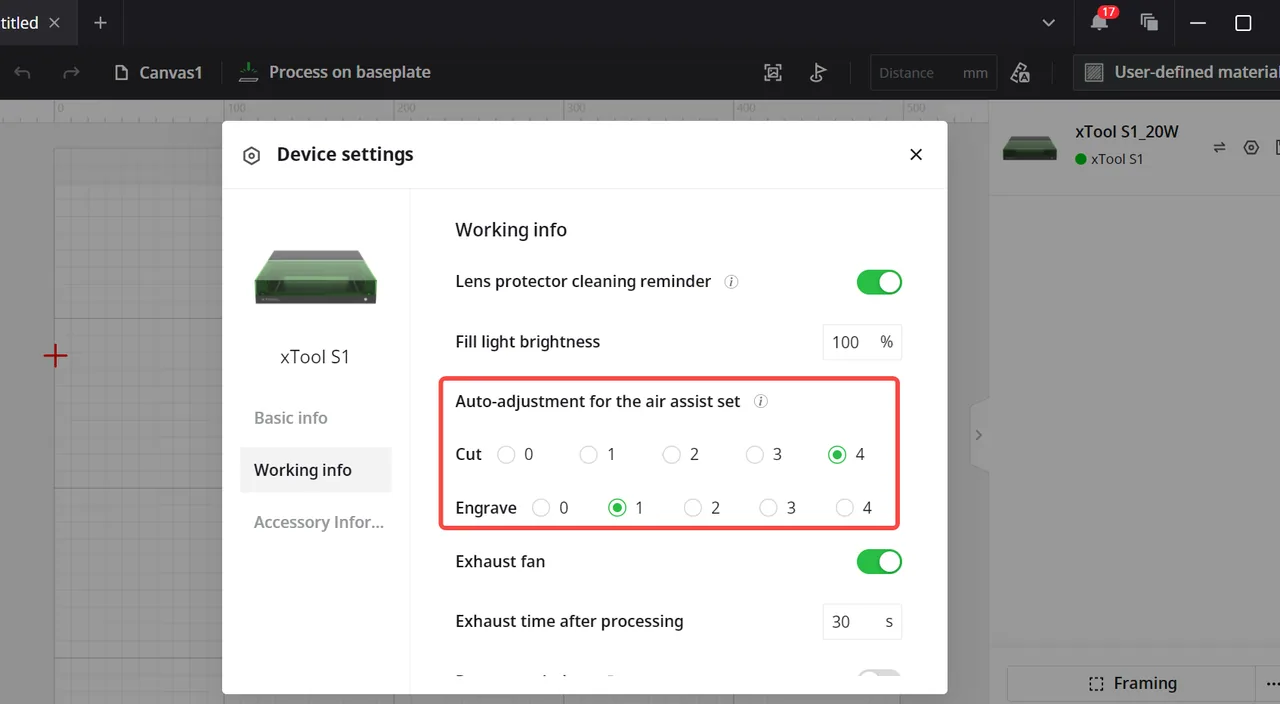The height and width of the screenshot is (704, 1280).
Task: Click the auto-focus measure icon
Action: pyautogui.click(x=772, y=72)
